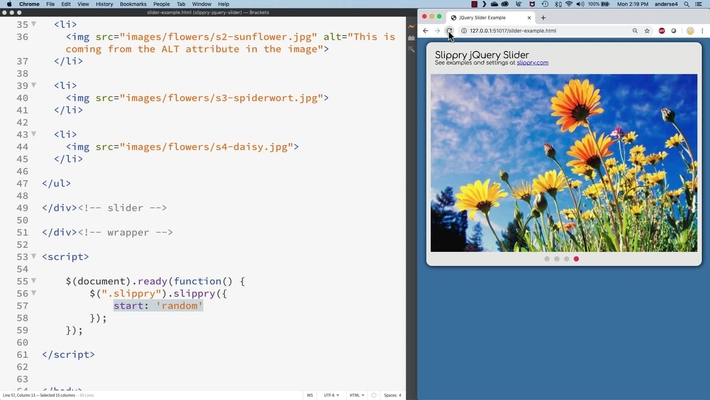710x400 pixels.
Task: Open Notification Center icon in menu bar
Action: 699,4
